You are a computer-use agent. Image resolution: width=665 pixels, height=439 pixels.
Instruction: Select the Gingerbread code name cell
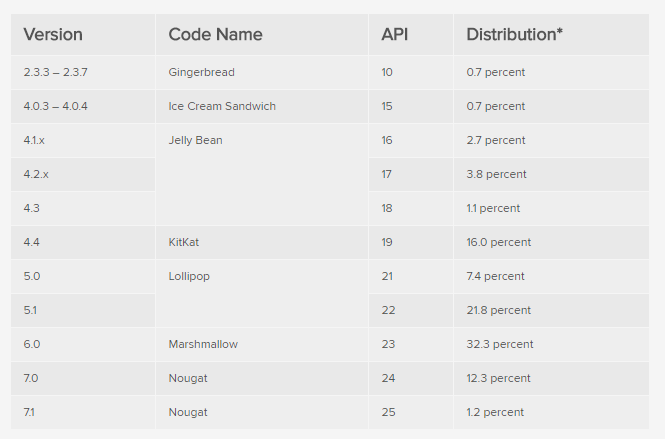(x=262, y=72)
